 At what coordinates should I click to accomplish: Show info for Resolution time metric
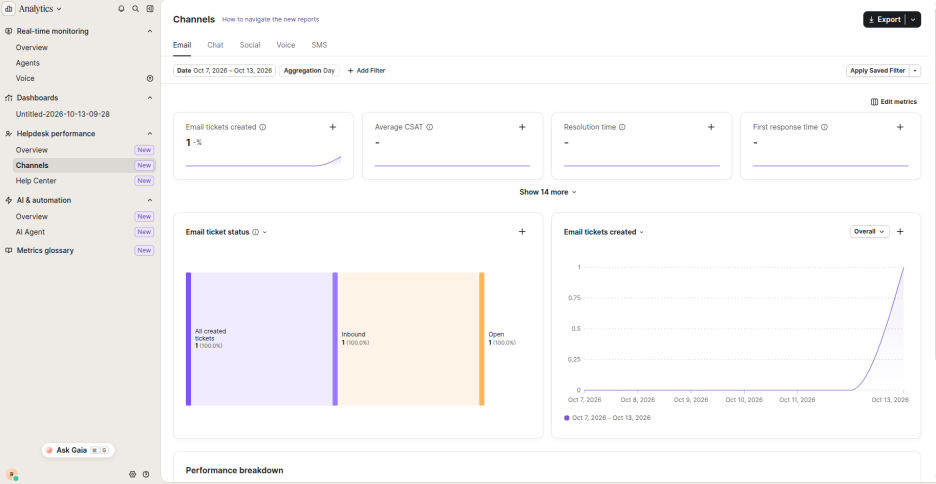tap(622, 127)
